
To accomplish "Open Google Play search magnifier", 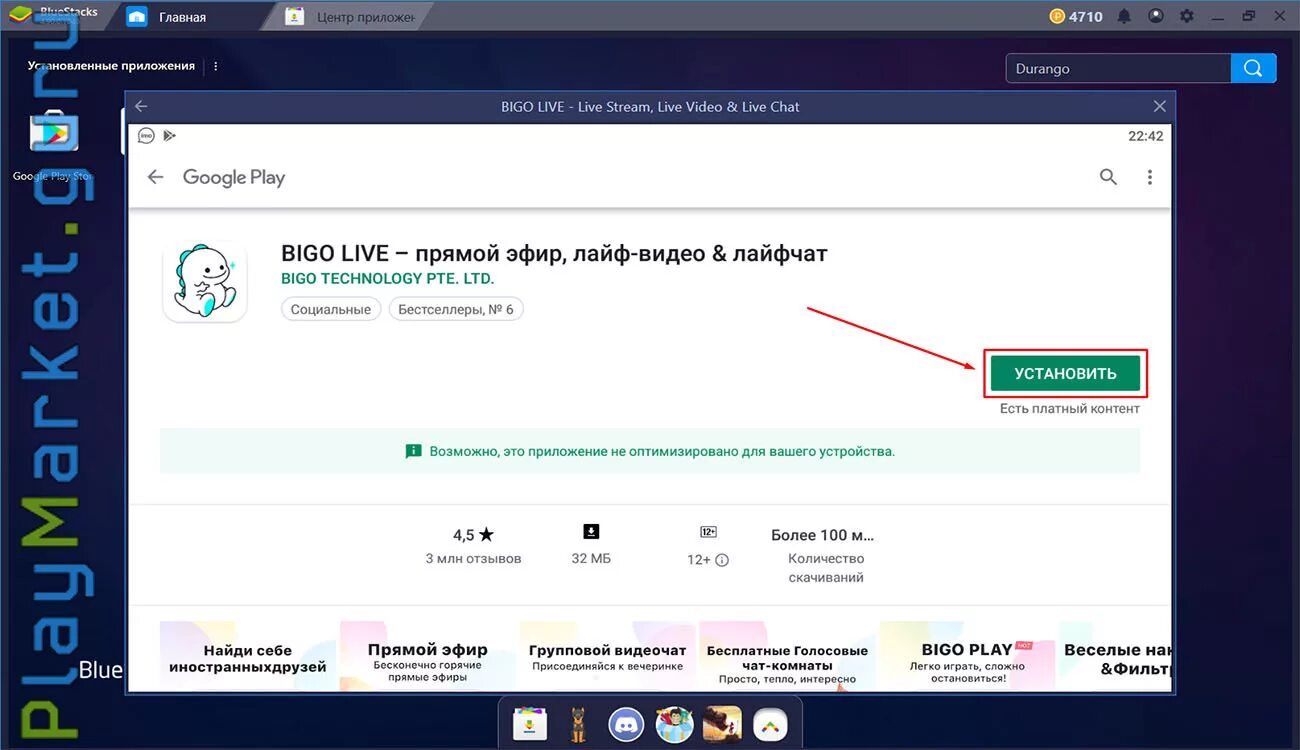I will (1108, 177).
